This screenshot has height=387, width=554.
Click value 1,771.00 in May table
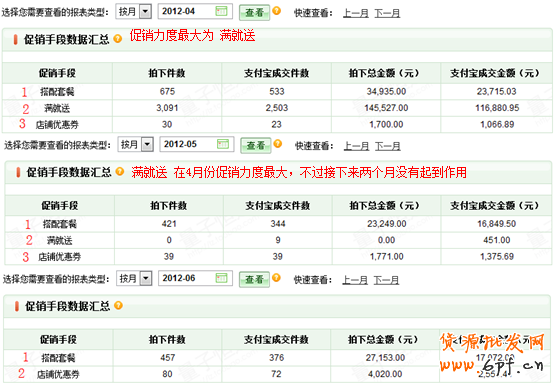pos(387,257)
